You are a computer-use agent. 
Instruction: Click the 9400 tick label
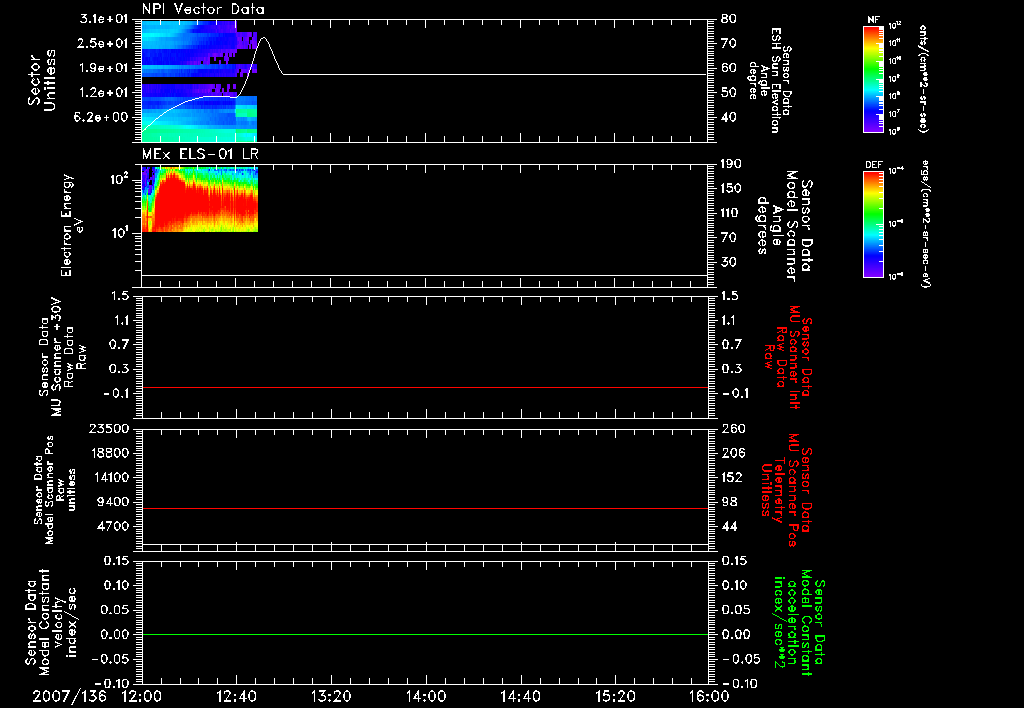pos(114,502)
